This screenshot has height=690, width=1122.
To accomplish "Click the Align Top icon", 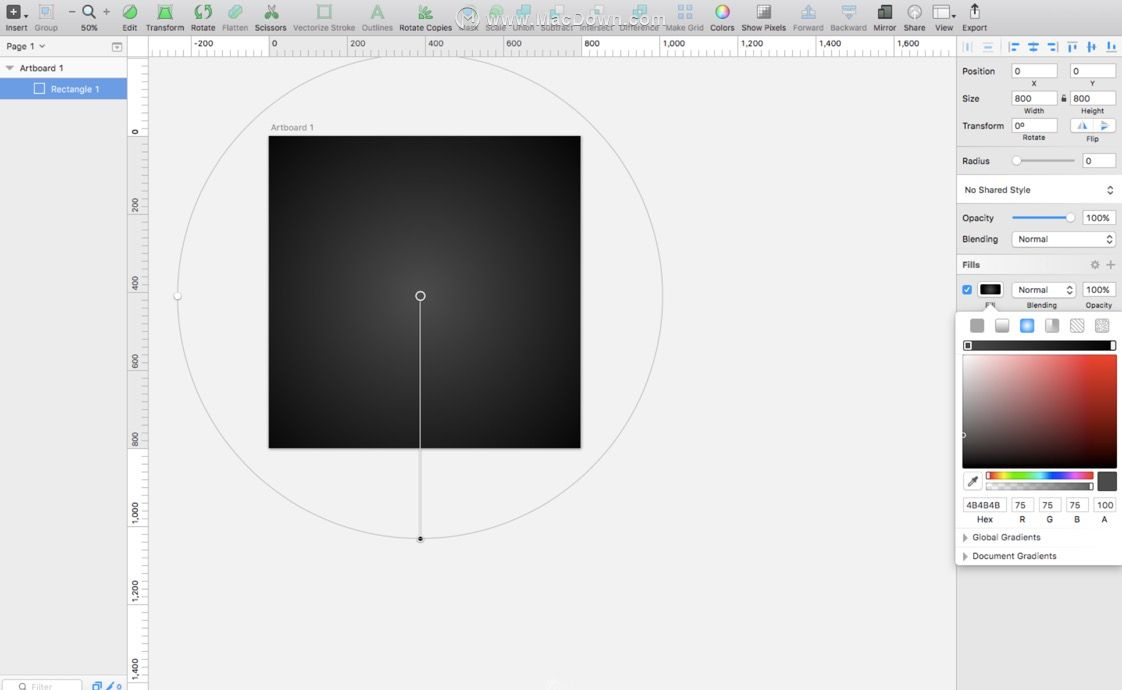I will tap(1072, 47).
